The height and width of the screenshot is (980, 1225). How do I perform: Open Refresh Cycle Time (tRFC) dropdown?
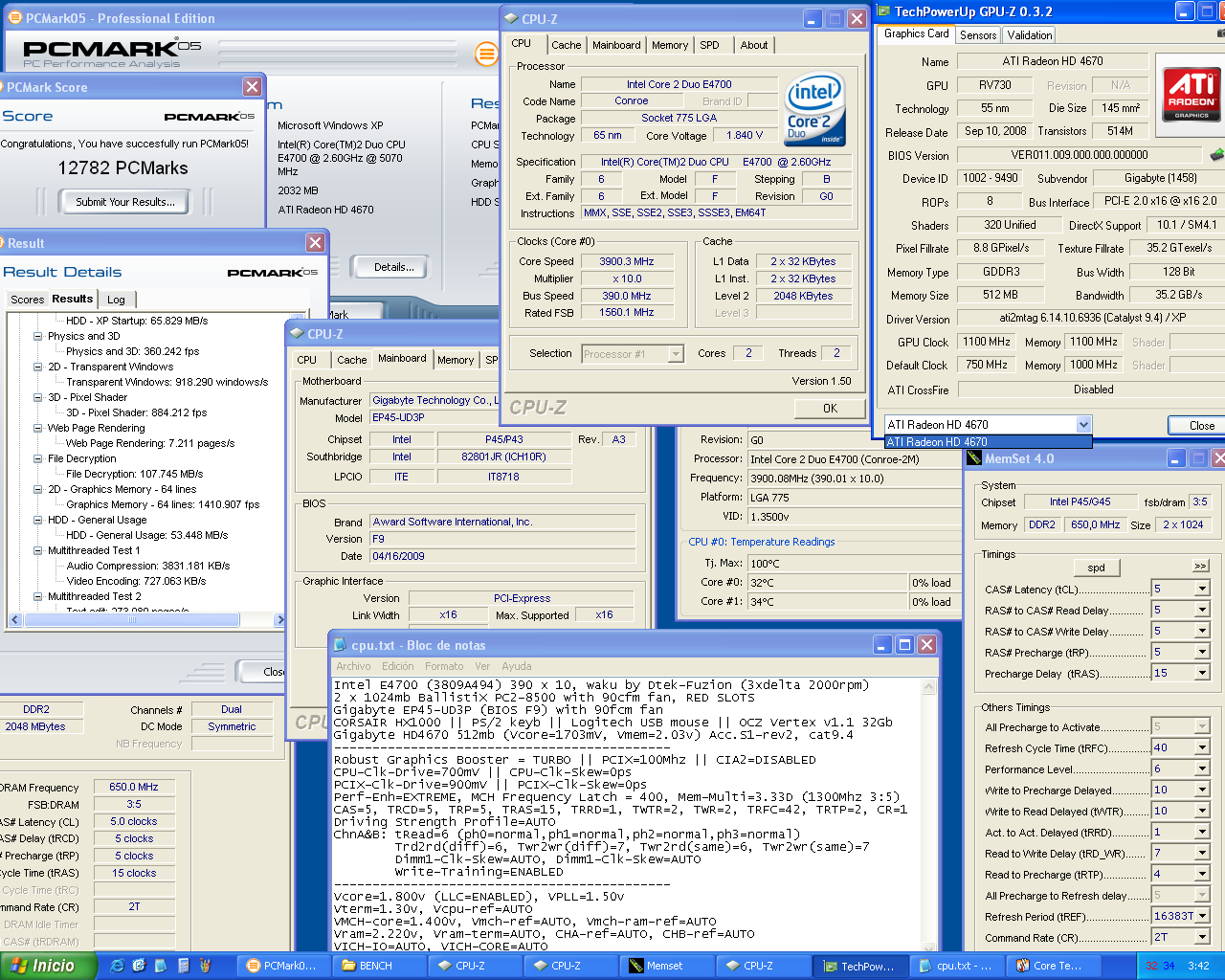click(1202, 747)
